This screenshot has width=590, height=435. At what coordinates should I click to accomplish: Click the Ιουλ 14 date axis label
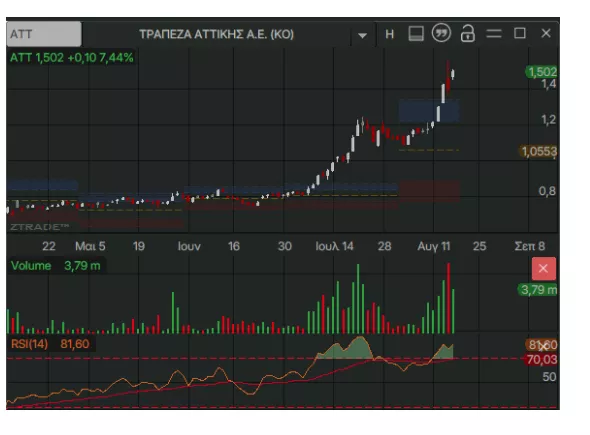(x=334, y=246)
